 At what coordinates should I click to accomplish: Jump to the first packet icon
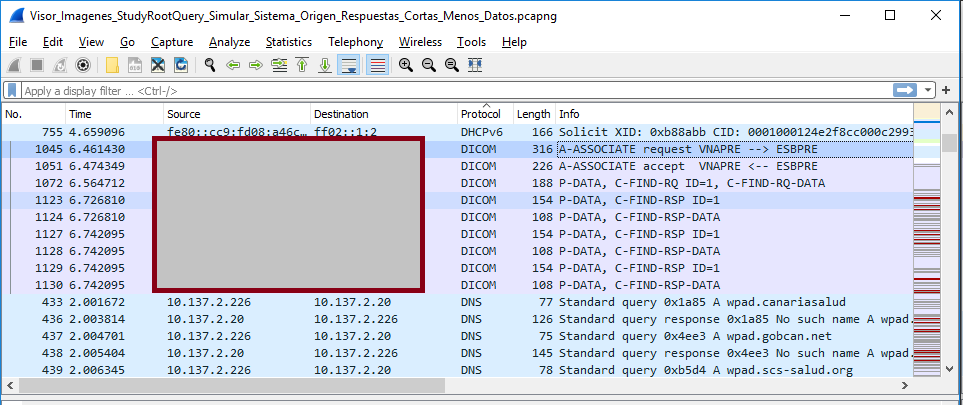[302, 65]
